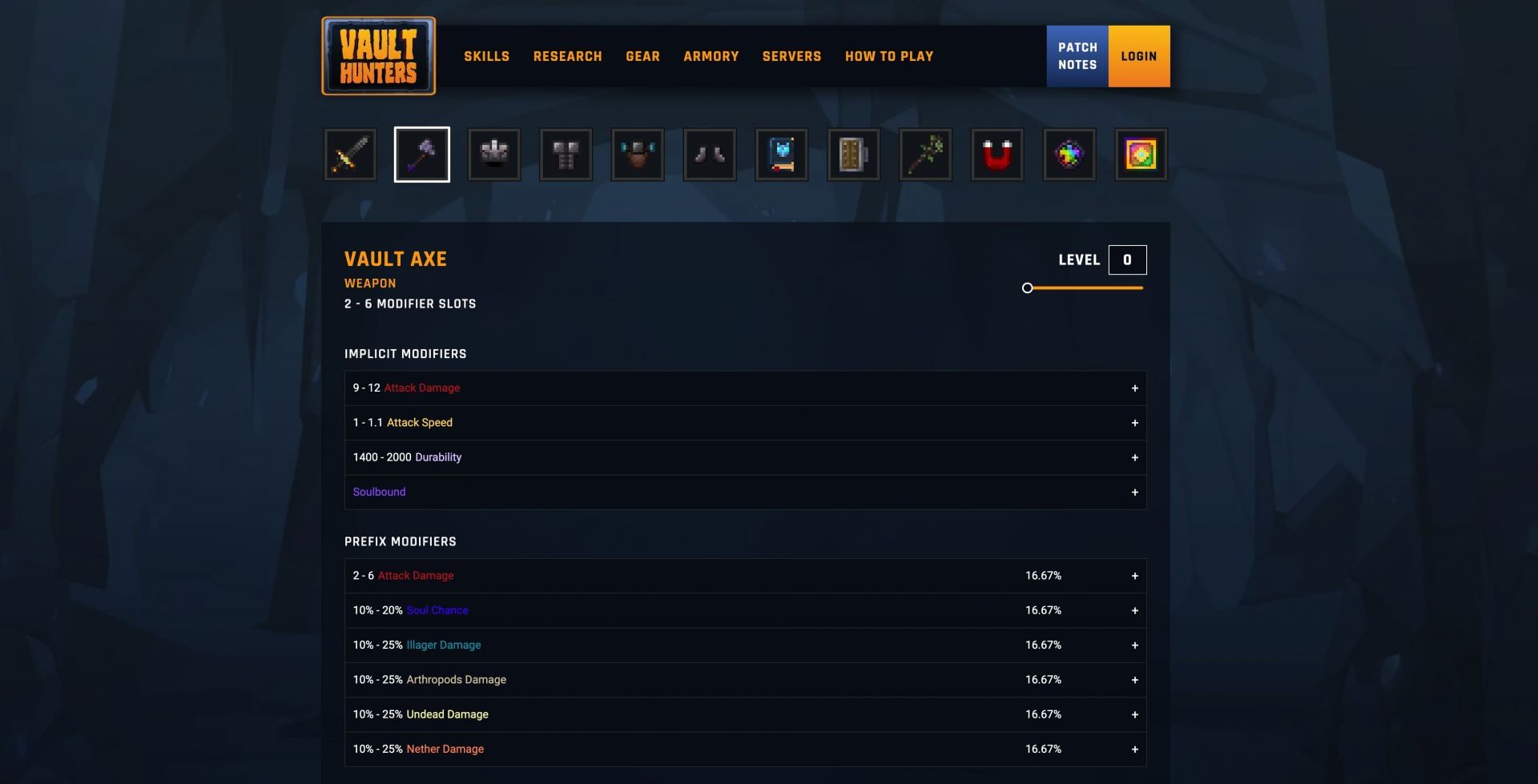This screenshot has width=1538, height=784.
Task: Expand the Durability modifier row
Action: [x=745, y=457]
